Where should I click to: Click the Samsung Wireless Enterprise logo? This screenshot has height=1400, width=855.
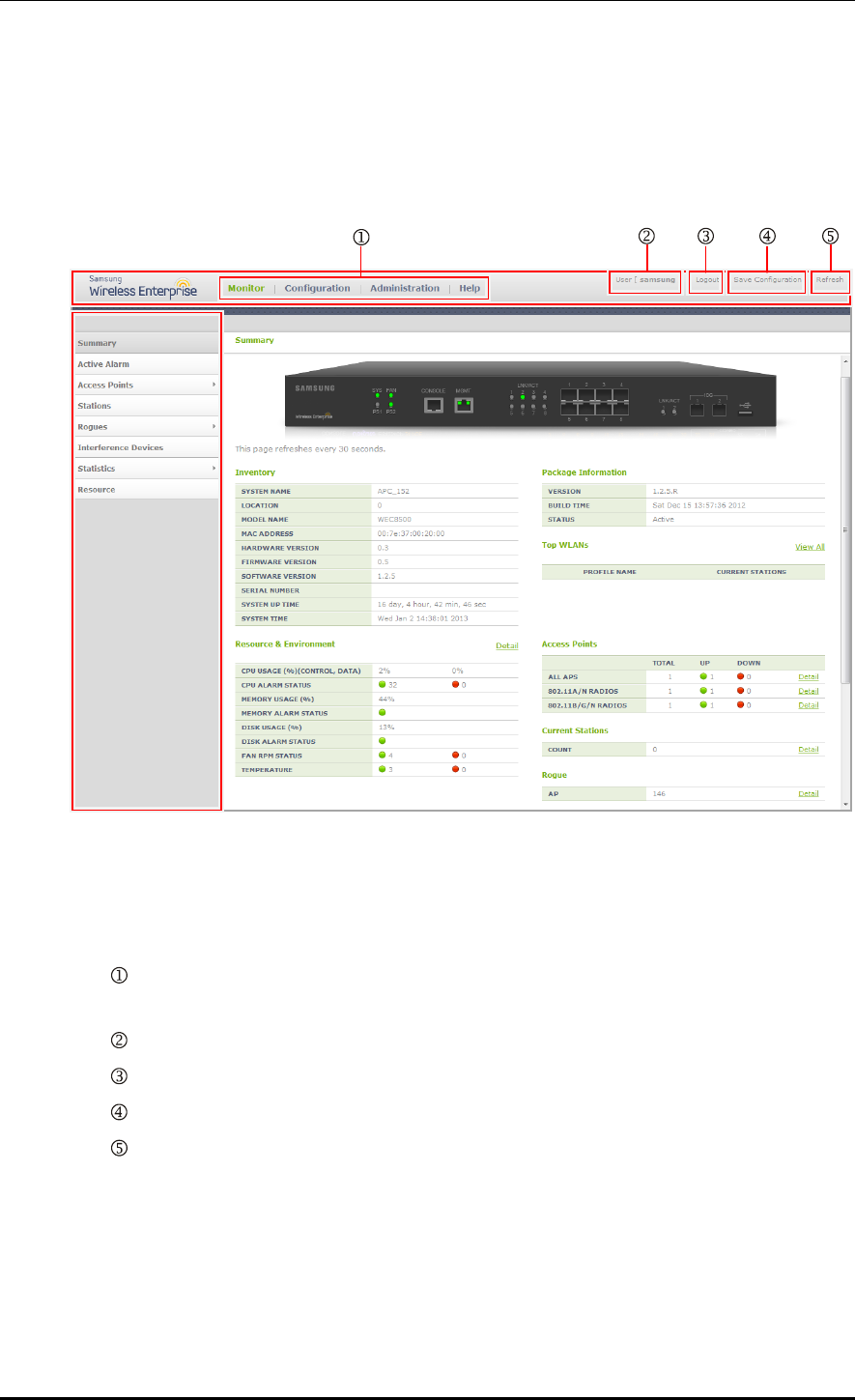coord(143,286)
